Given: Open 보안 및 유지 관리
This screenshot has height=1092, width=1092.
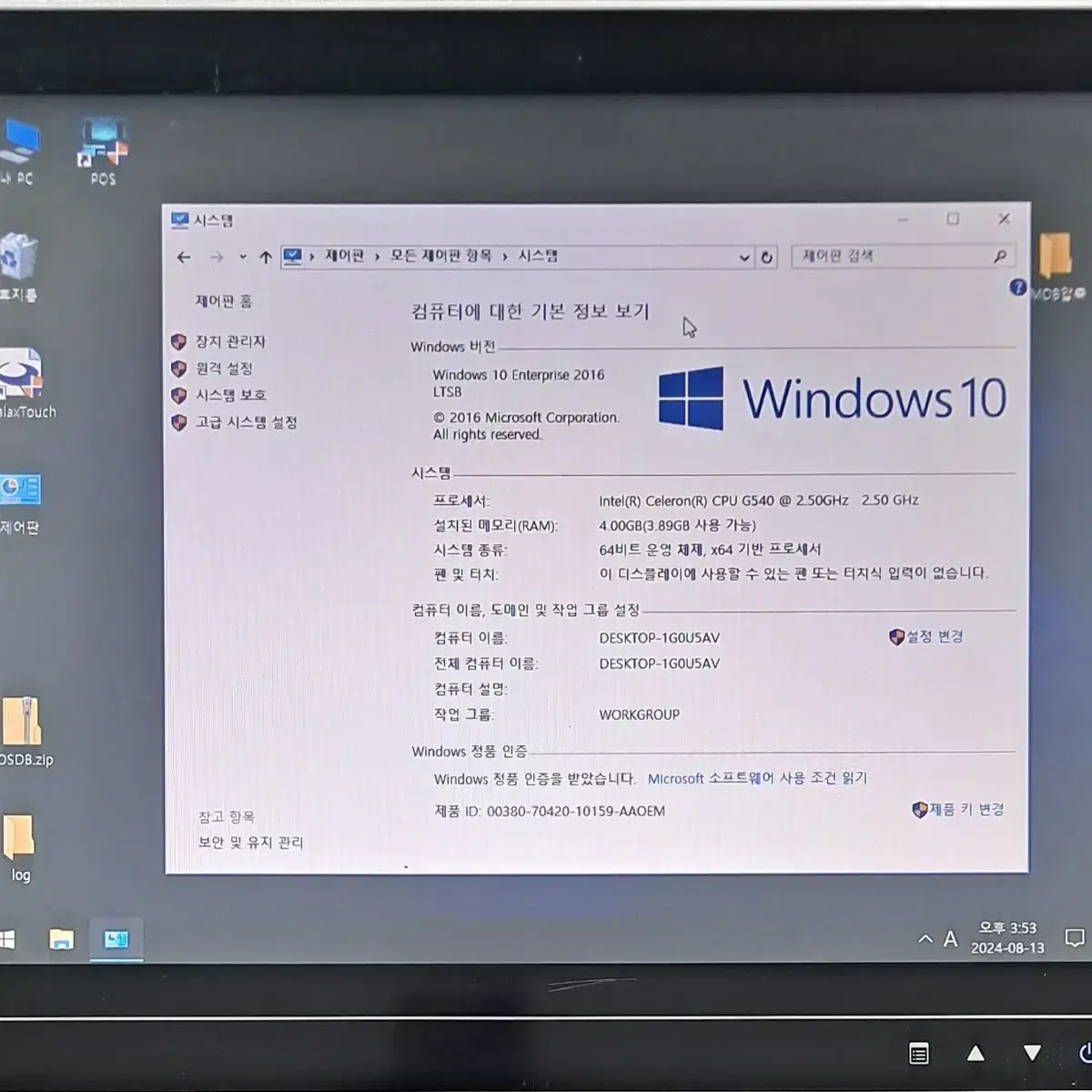Looking at the screenshot, I should coord(251,843).
